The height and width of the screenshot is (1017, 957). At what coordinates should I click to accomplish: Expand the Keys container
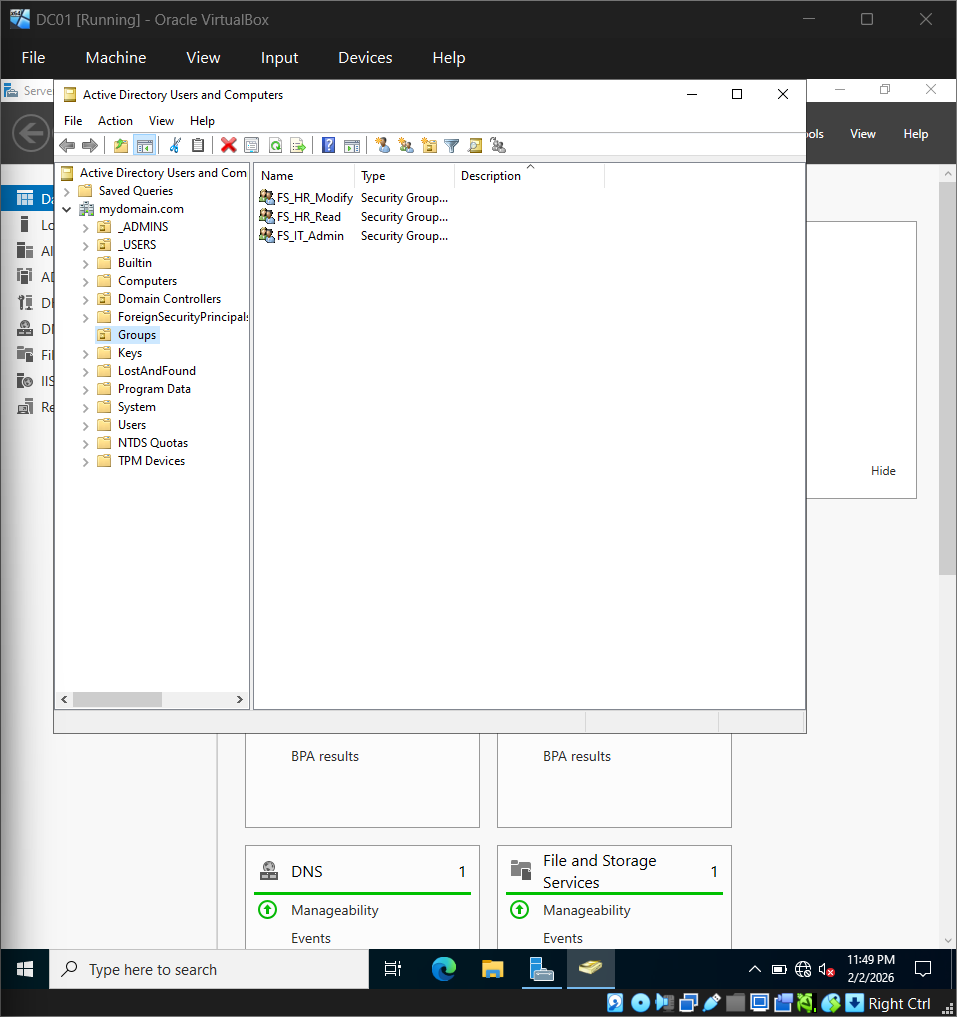pos(86,354)
